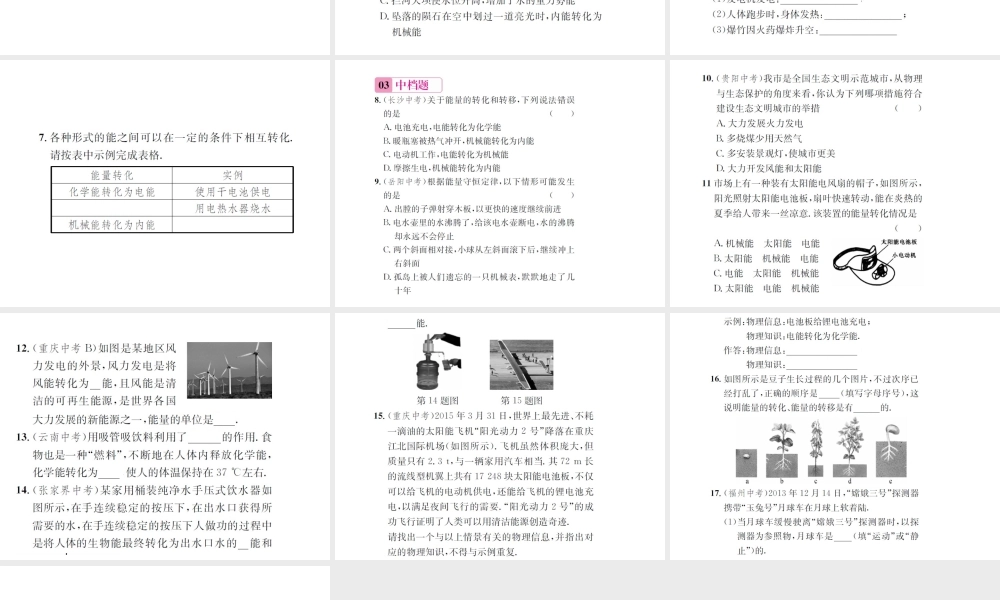Screen dimensions: 1000x600
Task: Click the question 7 prompt "各种形式的能之间可以在一定的条件下相互转化"
Action: coord(171,137)
